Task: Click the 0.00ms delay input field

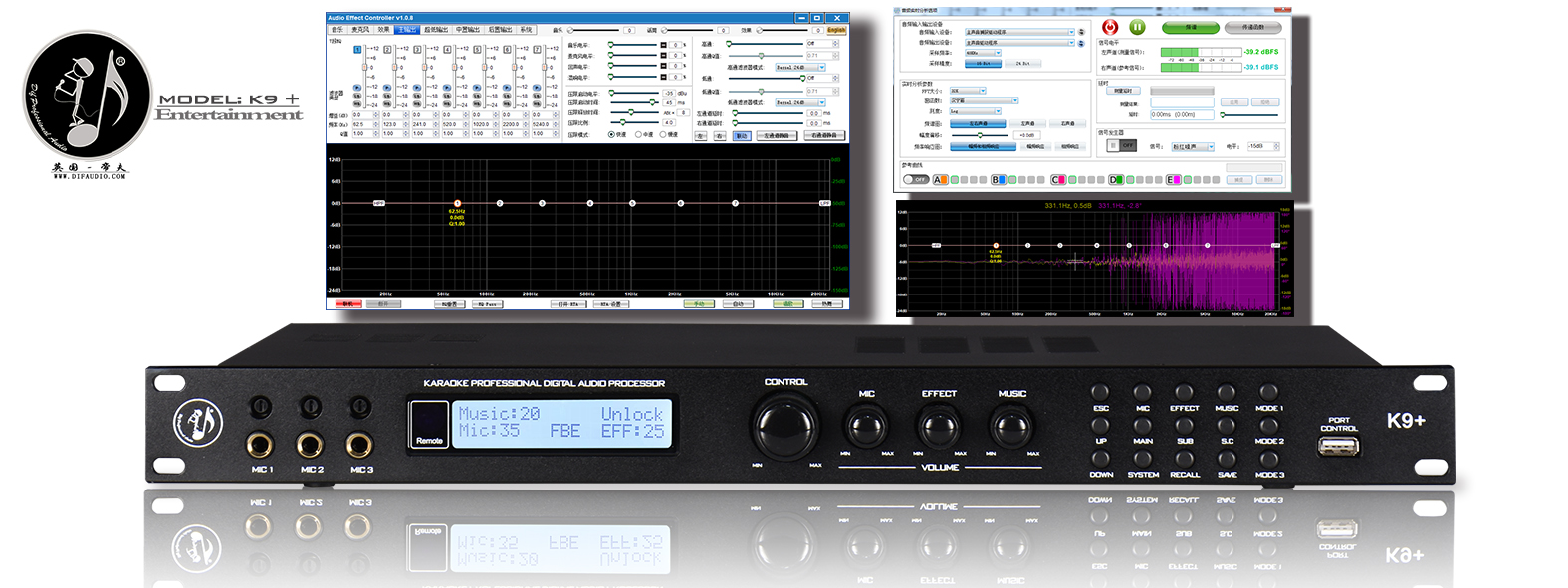Action: click(1182, 115)
